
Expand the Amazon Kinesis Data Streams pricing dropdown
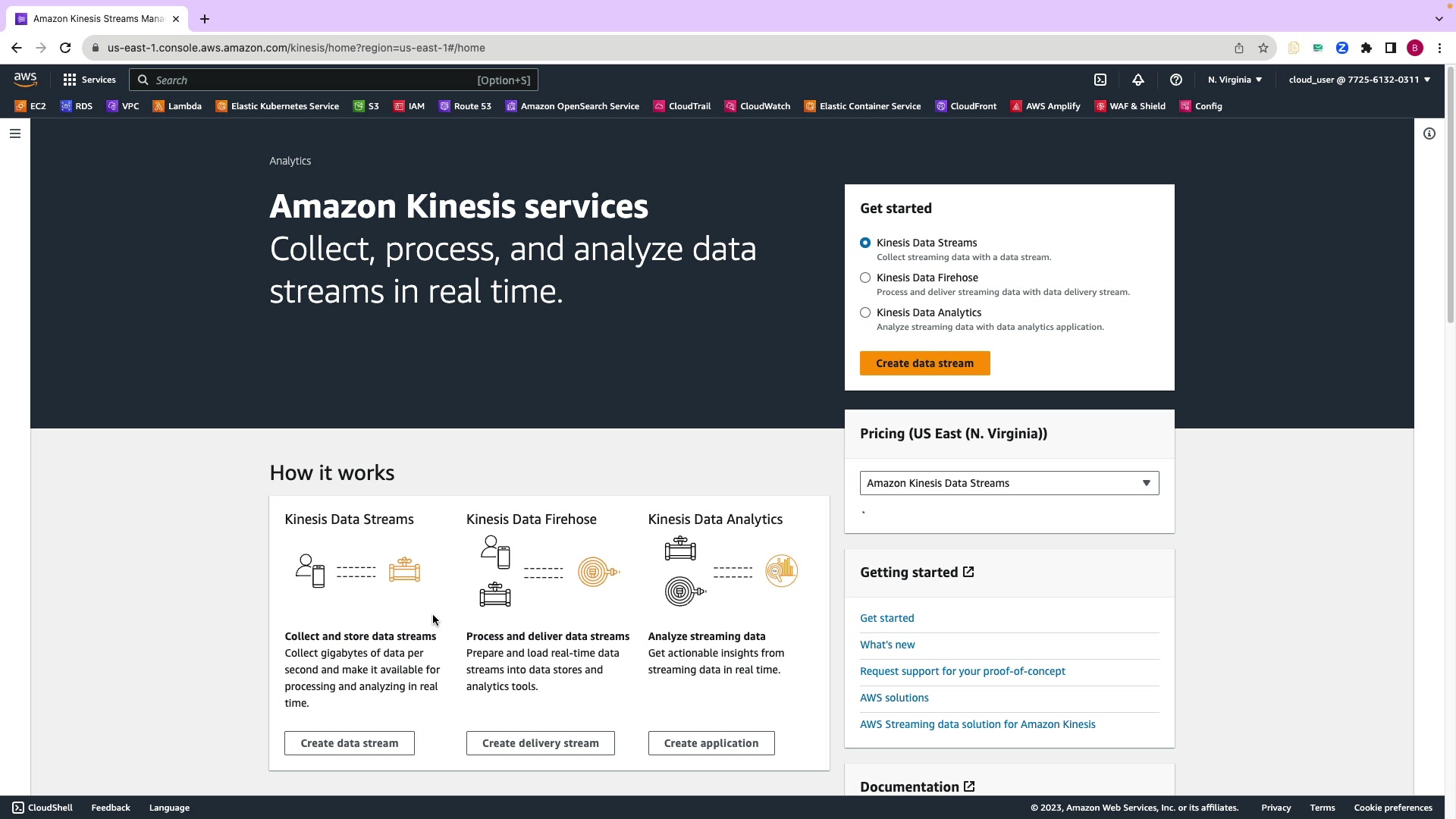tap(1009, 483)
